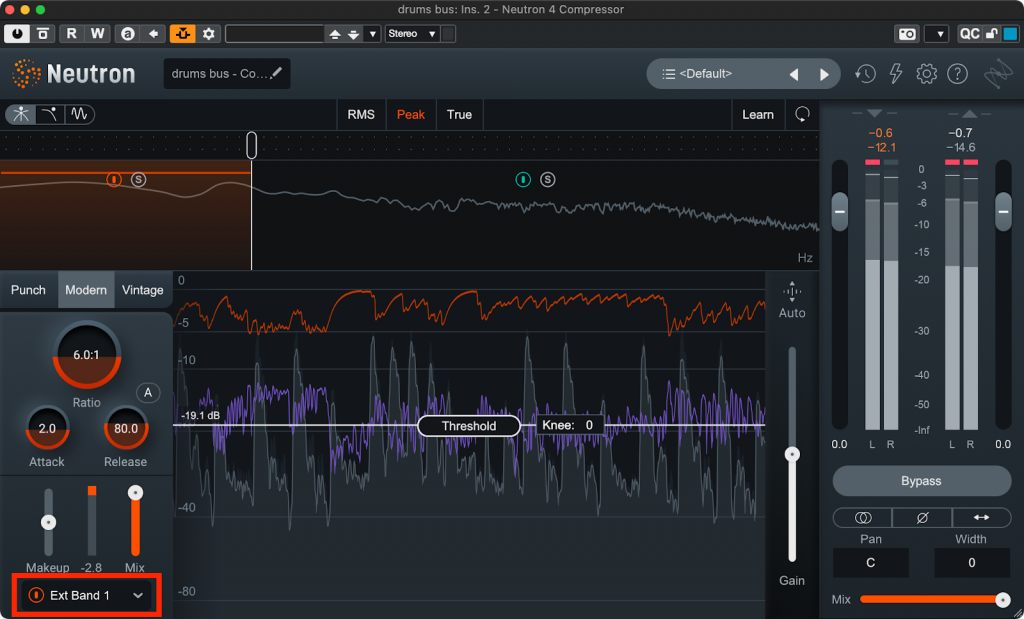The height and width of the screenshot is (619, 1024).
Task: Click the Neutron logo
Action: [74, 74]
